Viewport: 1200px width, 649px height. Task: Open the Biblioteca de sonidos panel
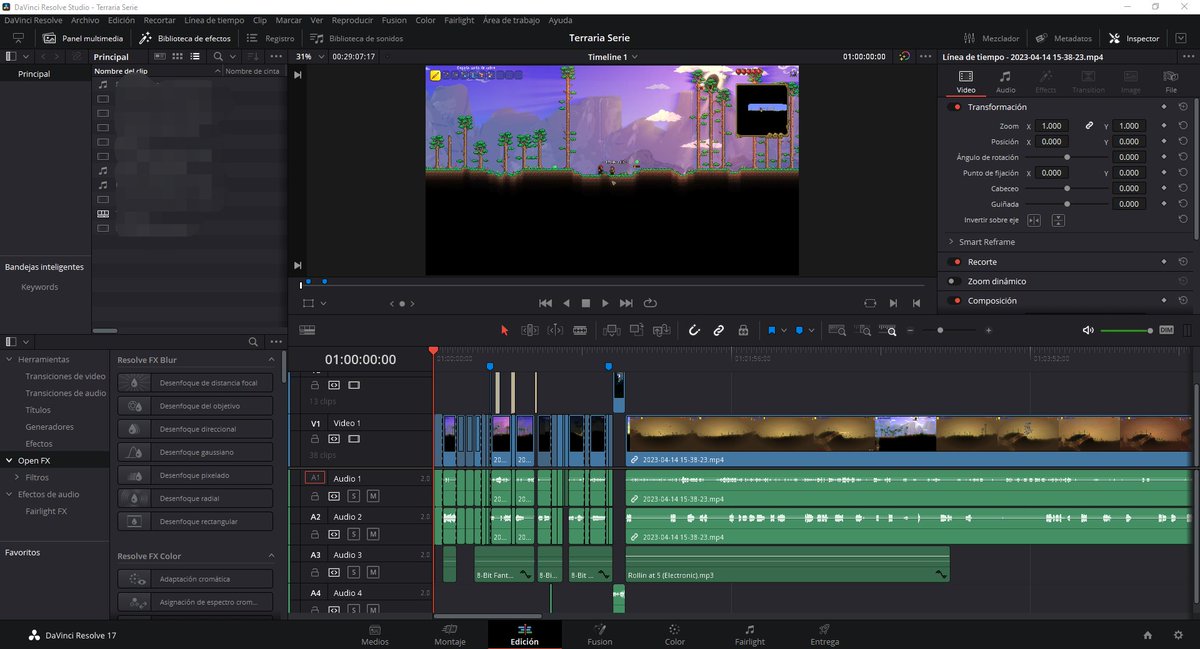[x=355, y=38]
